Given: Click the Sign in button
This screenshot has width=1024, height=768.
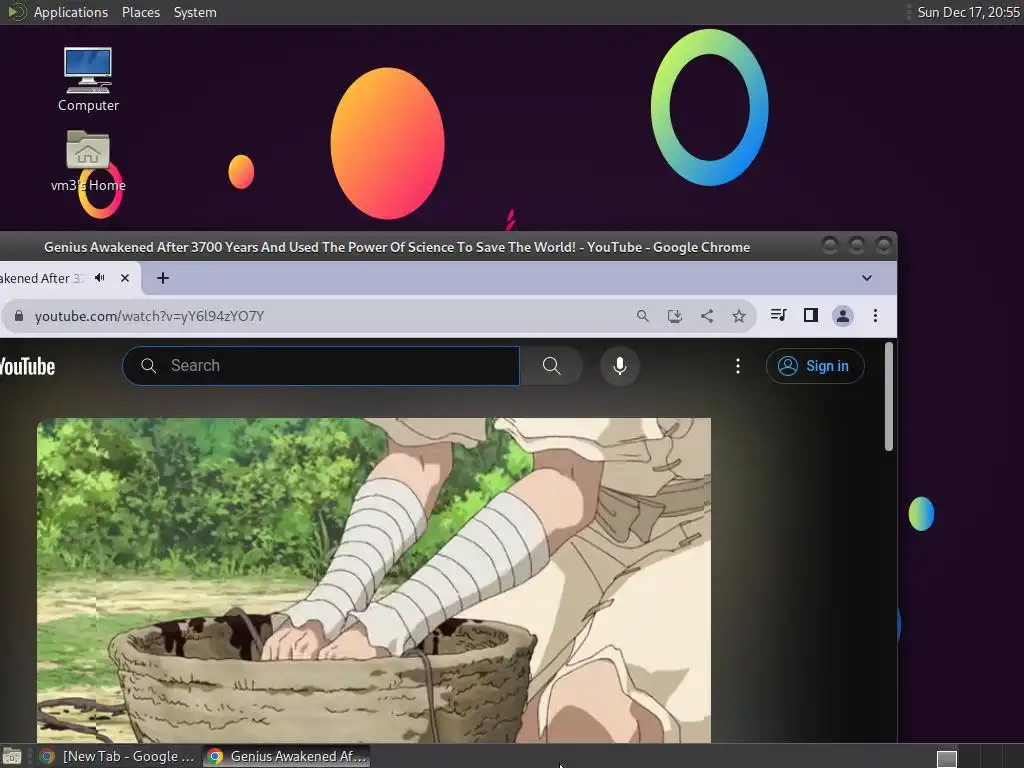Looking at the screenshot, I should click(x=815, y=366).
